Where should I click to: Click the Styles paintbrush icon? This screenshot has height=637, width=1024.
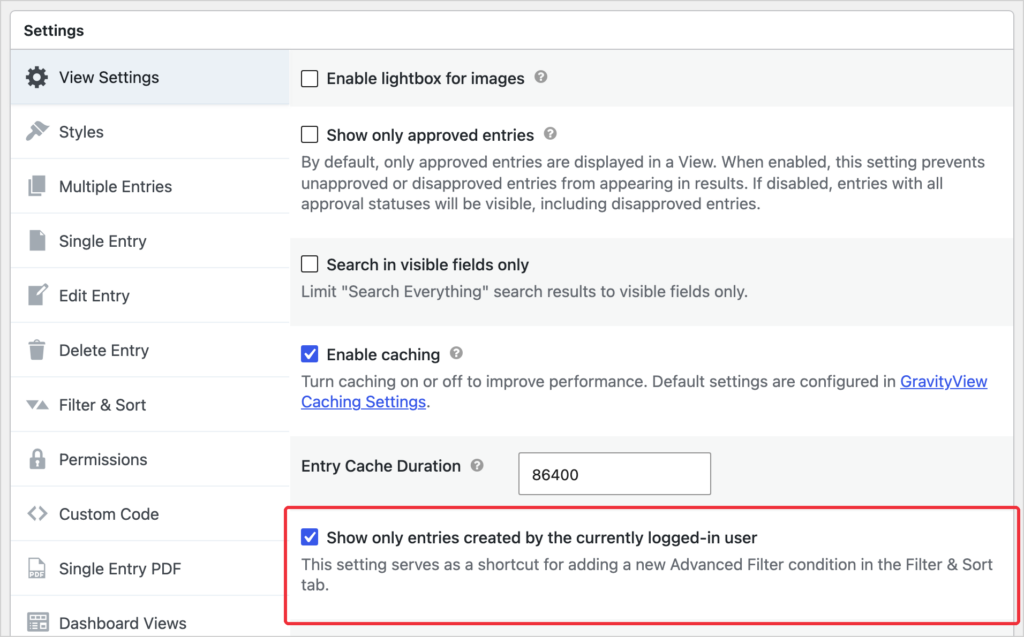(x=37, y=131)
